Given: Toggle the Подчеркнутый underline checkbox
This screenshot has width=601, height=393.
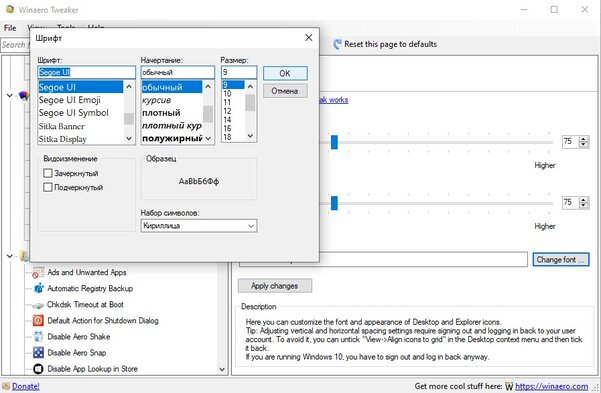Looking at the screenshot, I should pyautogui.click(x=48, y=187).
